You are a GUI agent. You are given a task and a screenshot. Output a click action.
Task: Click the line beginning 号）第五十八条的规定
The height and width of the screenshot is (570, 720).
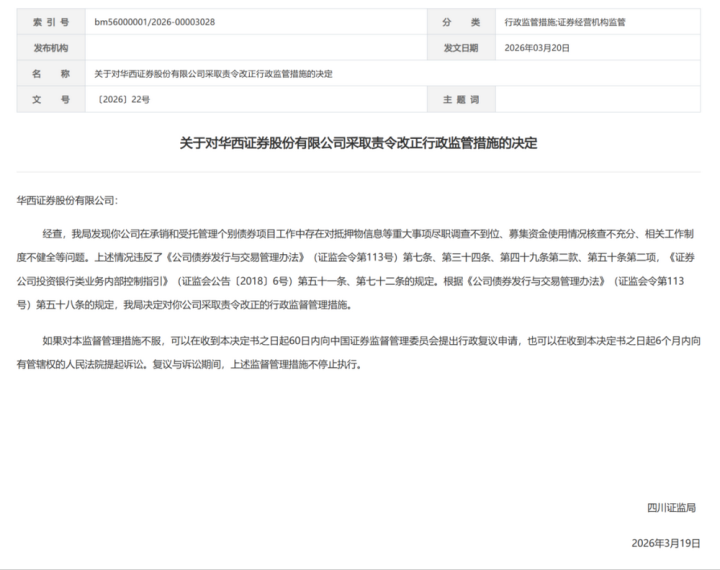[185, 305]
